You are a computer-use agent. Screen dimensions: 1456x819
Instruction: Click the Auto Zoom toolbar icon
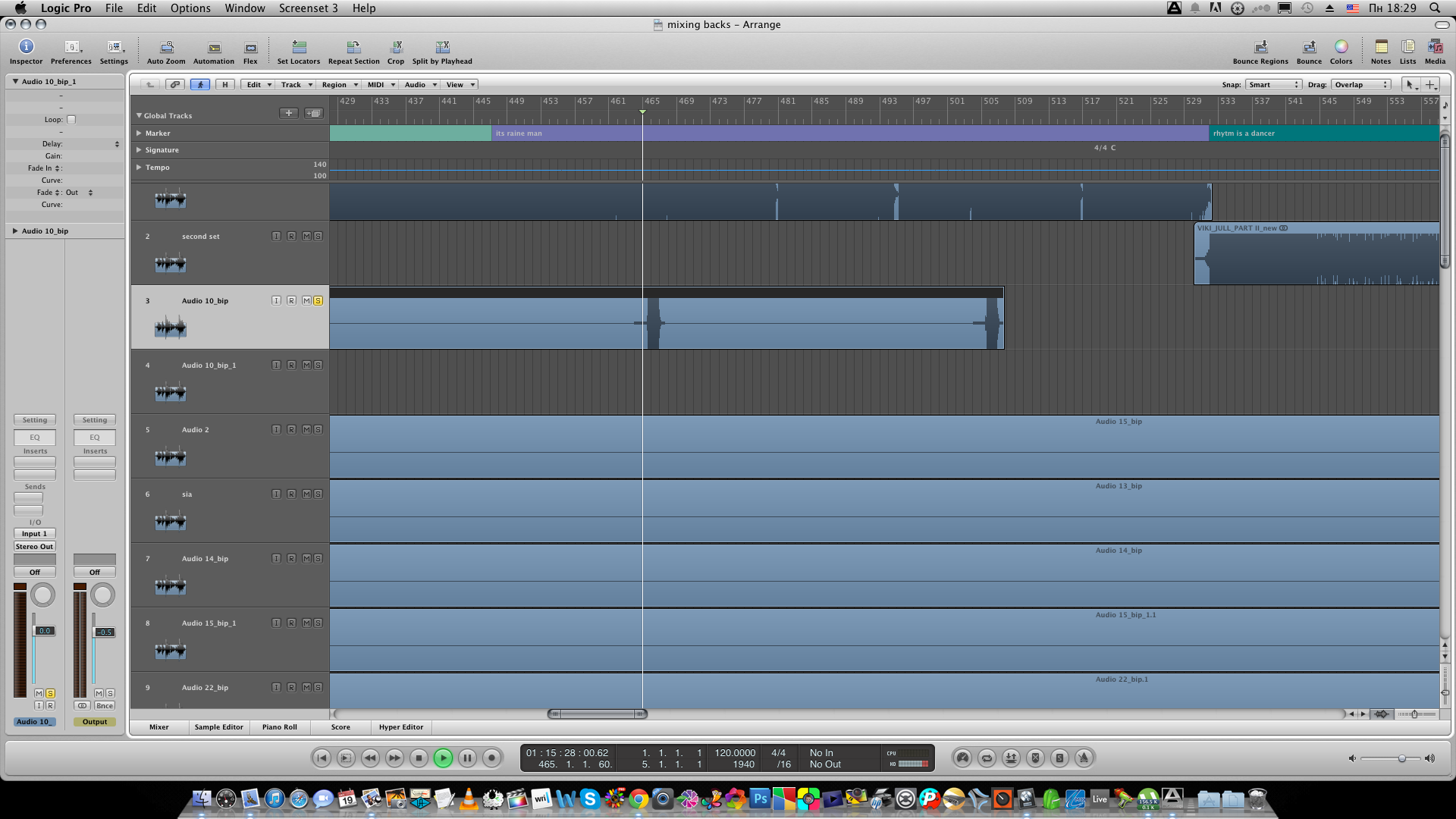tap(166, 48)
